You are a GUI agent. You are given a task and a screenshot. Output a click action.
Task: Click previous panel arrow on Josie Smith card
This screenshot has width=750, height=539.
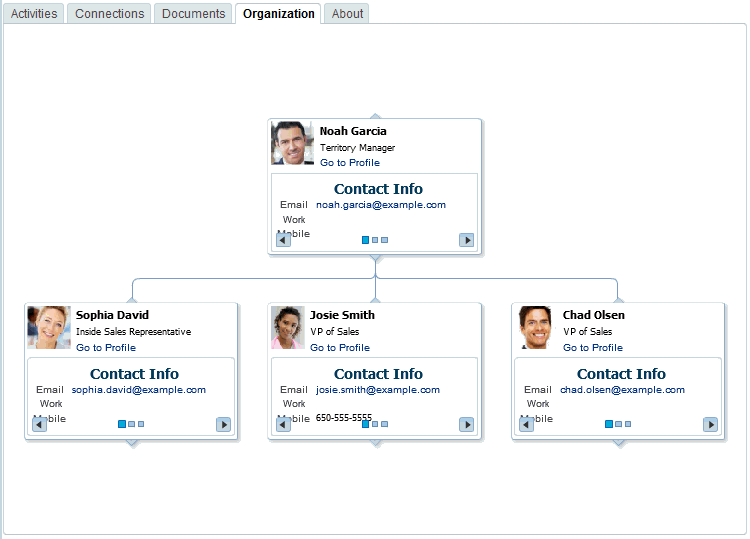[x=283, y=424]
